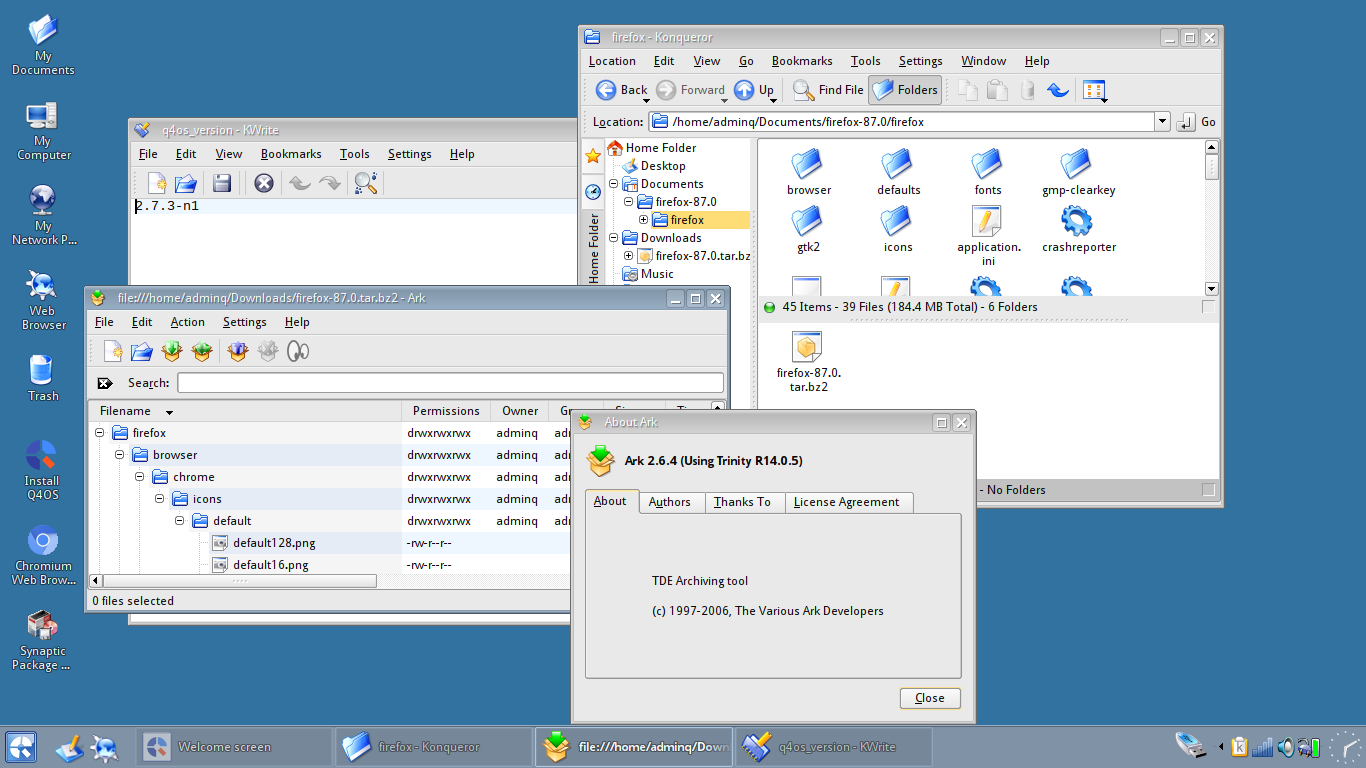Click Welcome screen taskbar button
Screen dimensions: 1366x768
(234, 747)
